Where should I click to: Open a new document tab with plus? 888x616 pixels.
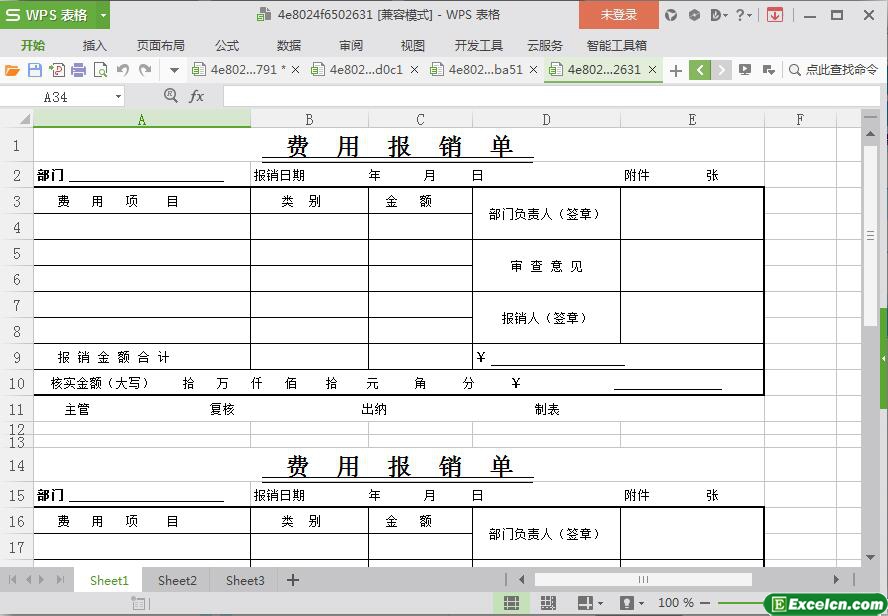point(676,70)
